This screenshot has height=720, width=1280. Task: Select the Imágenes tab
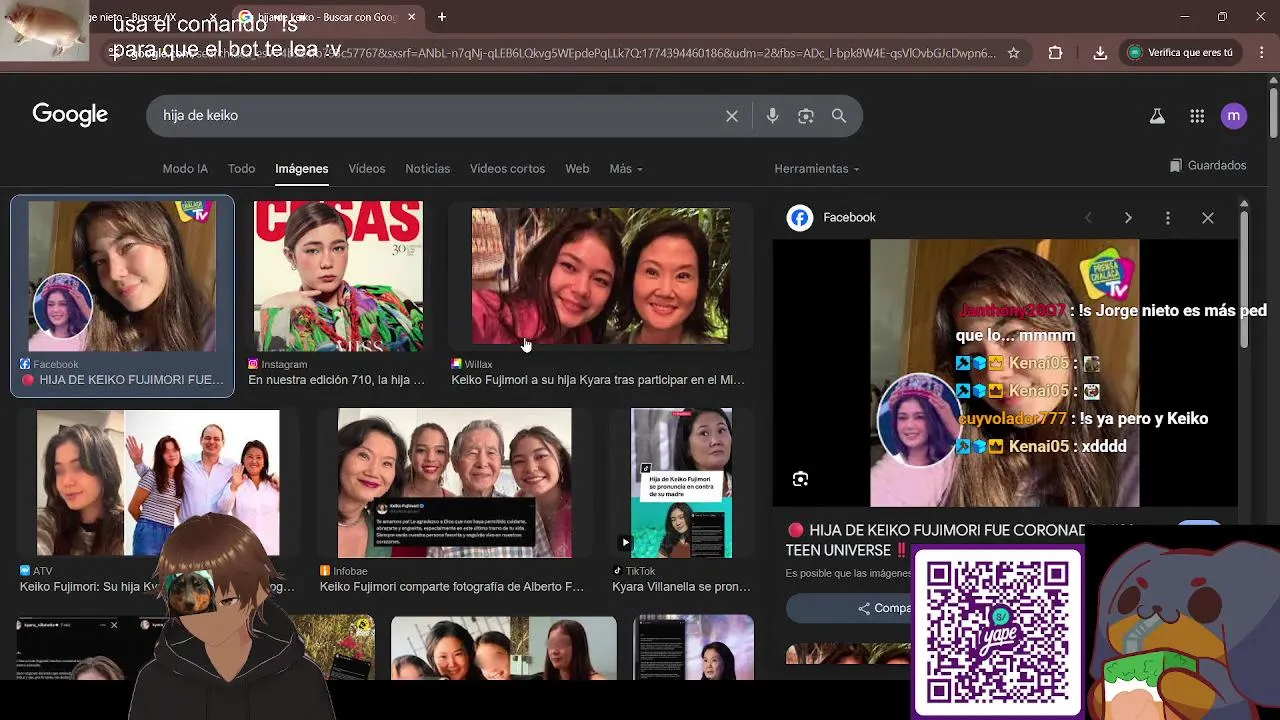point(302,169)
